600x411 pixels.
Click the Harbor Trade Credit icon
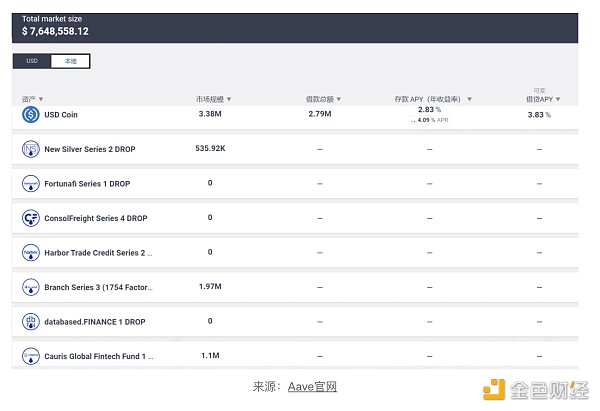tap(31, 252)
